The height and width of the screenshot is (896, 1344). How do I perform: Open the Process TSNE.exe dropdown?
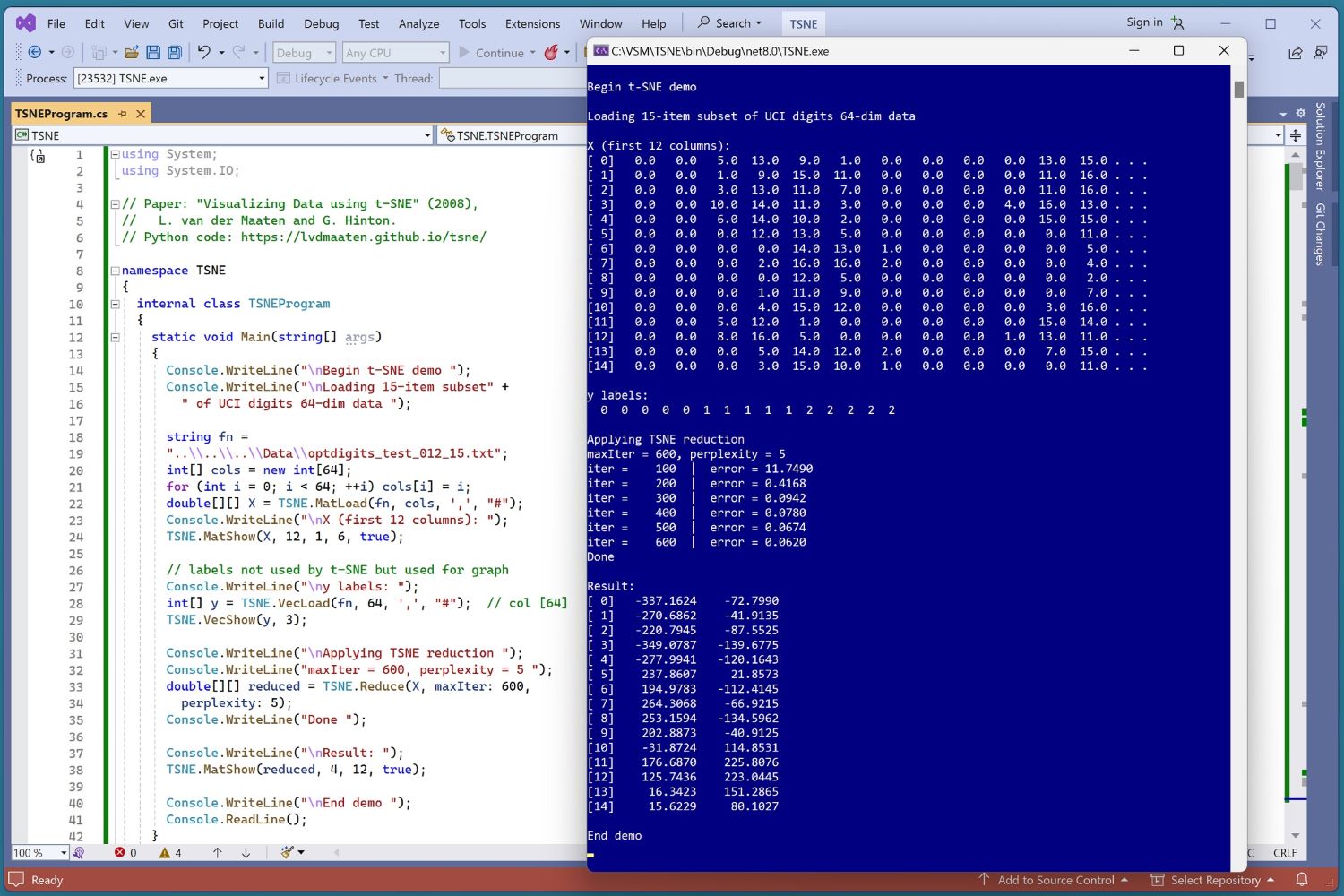[x=262, y=79]
